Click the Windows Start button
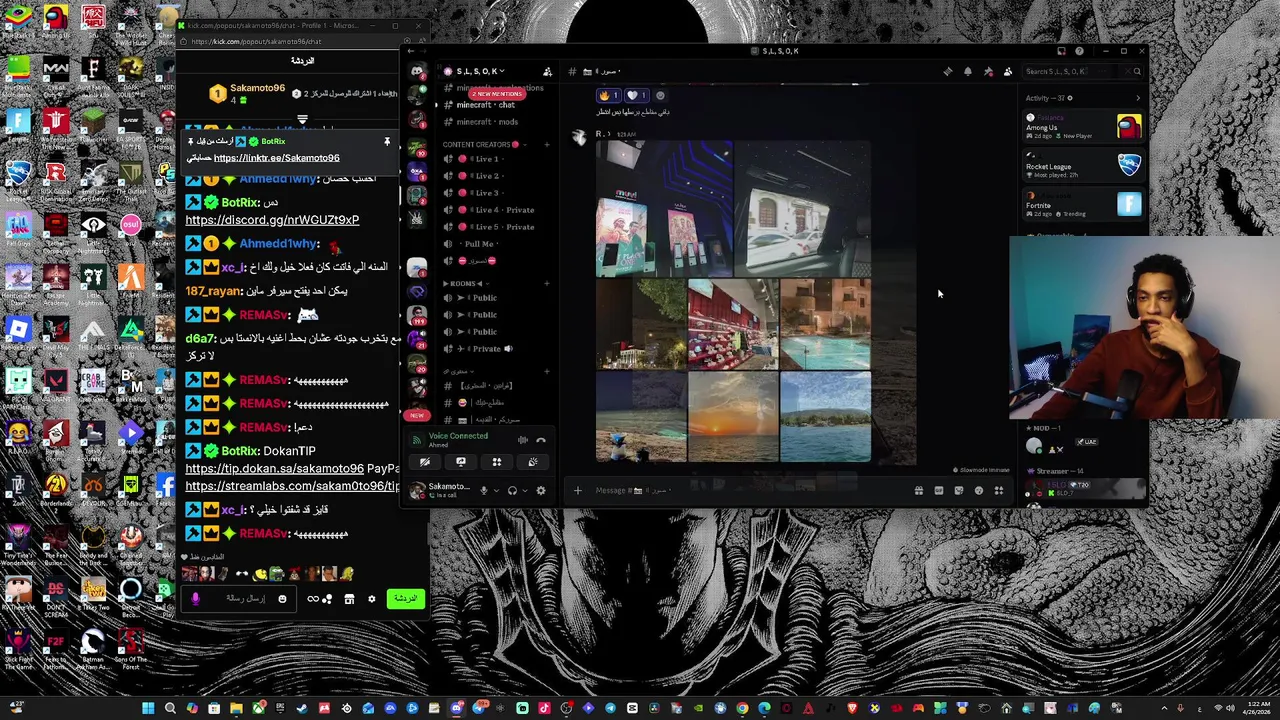Image resolution: width=1280 pixels, height=720 pixels. 148,708
